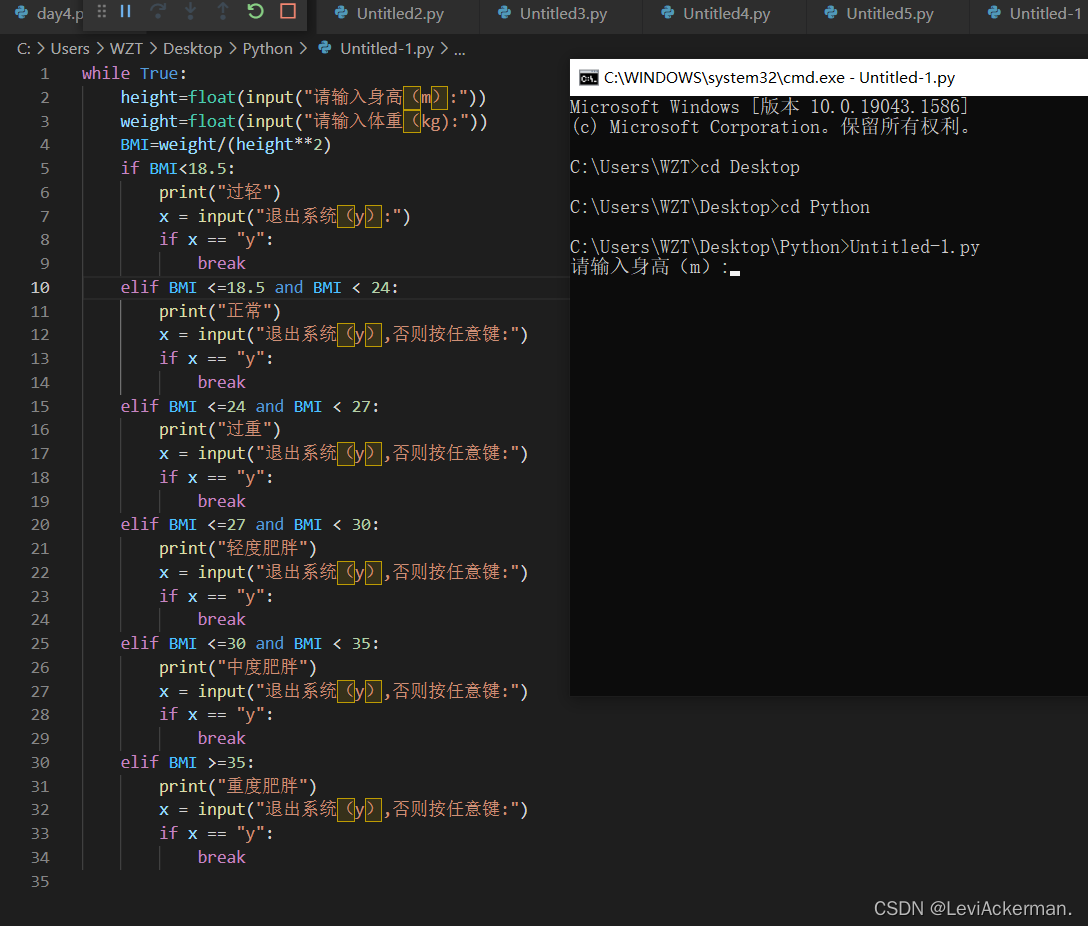Click the Step Out debug arrow

223,11
